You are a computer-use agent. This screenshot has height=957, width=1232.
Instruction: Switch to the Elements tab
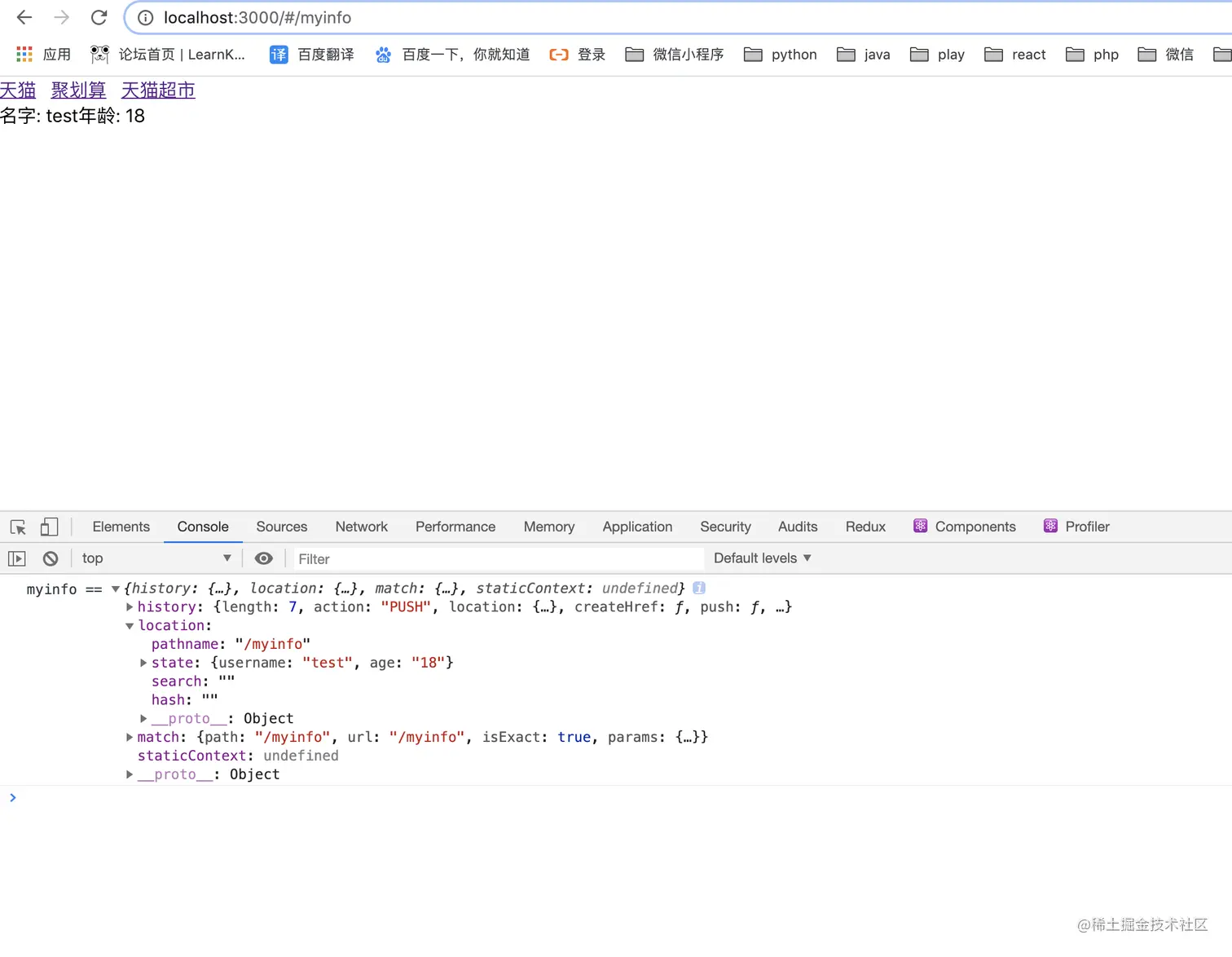pos(121,527)
